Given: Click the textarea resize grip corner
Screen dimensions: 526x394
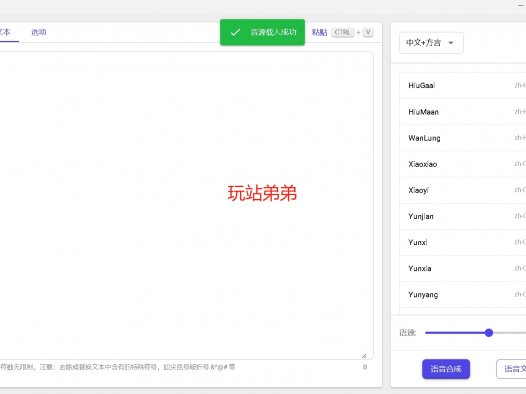Looking at the screenshot, I should coord(364,355).
